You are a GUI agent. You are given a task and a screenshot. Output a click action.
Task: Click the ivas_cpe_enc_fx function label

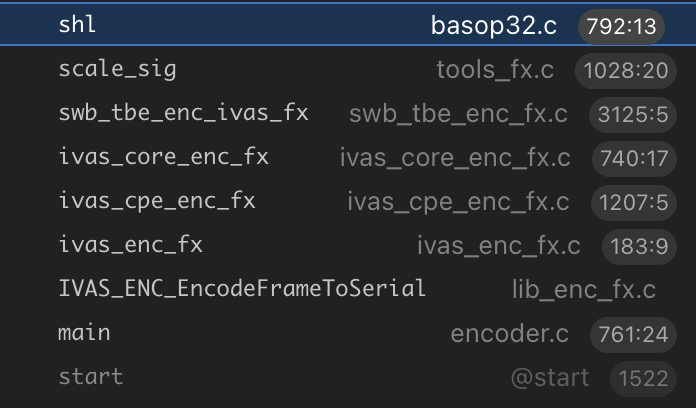[x=157, y=201]
